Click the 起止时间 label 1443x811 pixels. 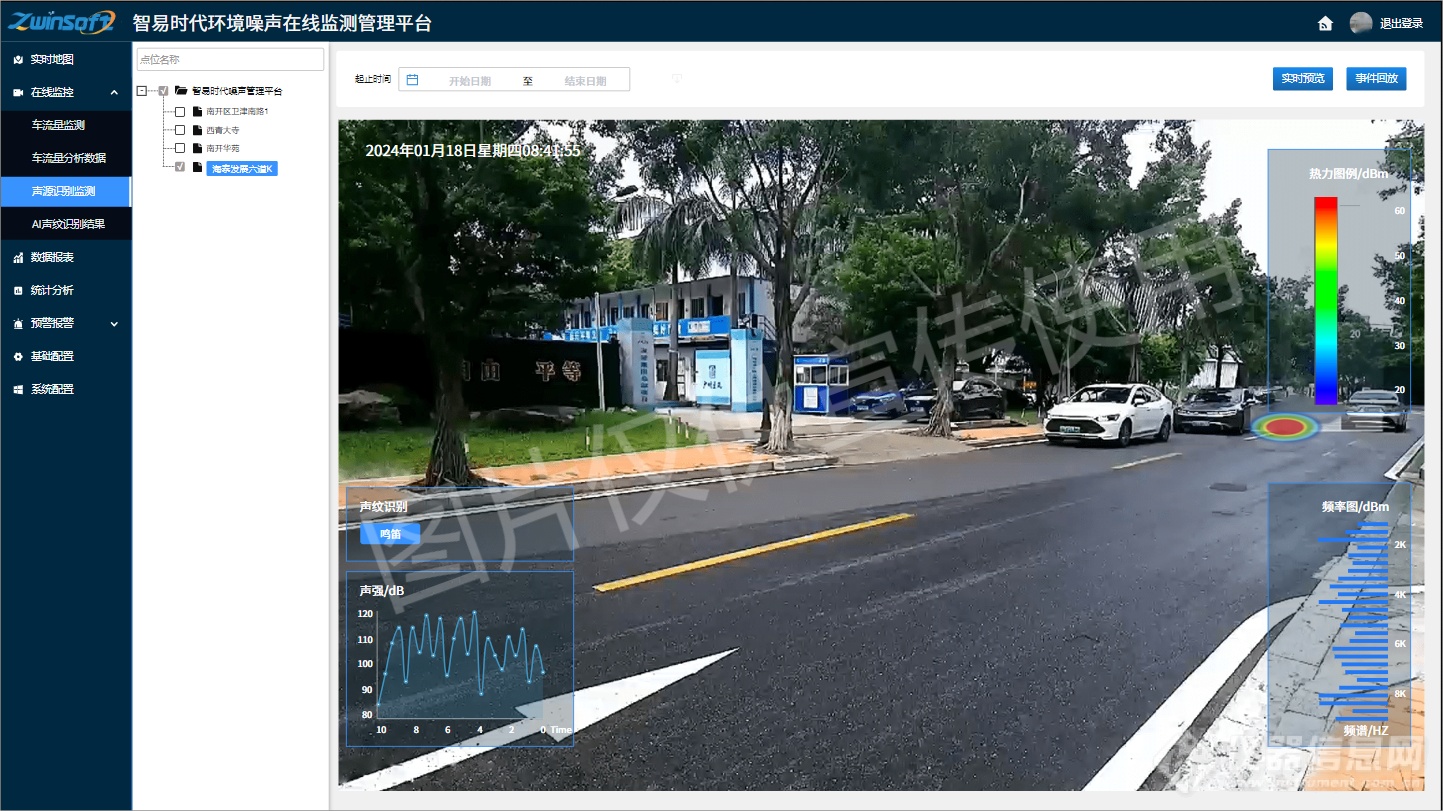[x=373, y=79]
